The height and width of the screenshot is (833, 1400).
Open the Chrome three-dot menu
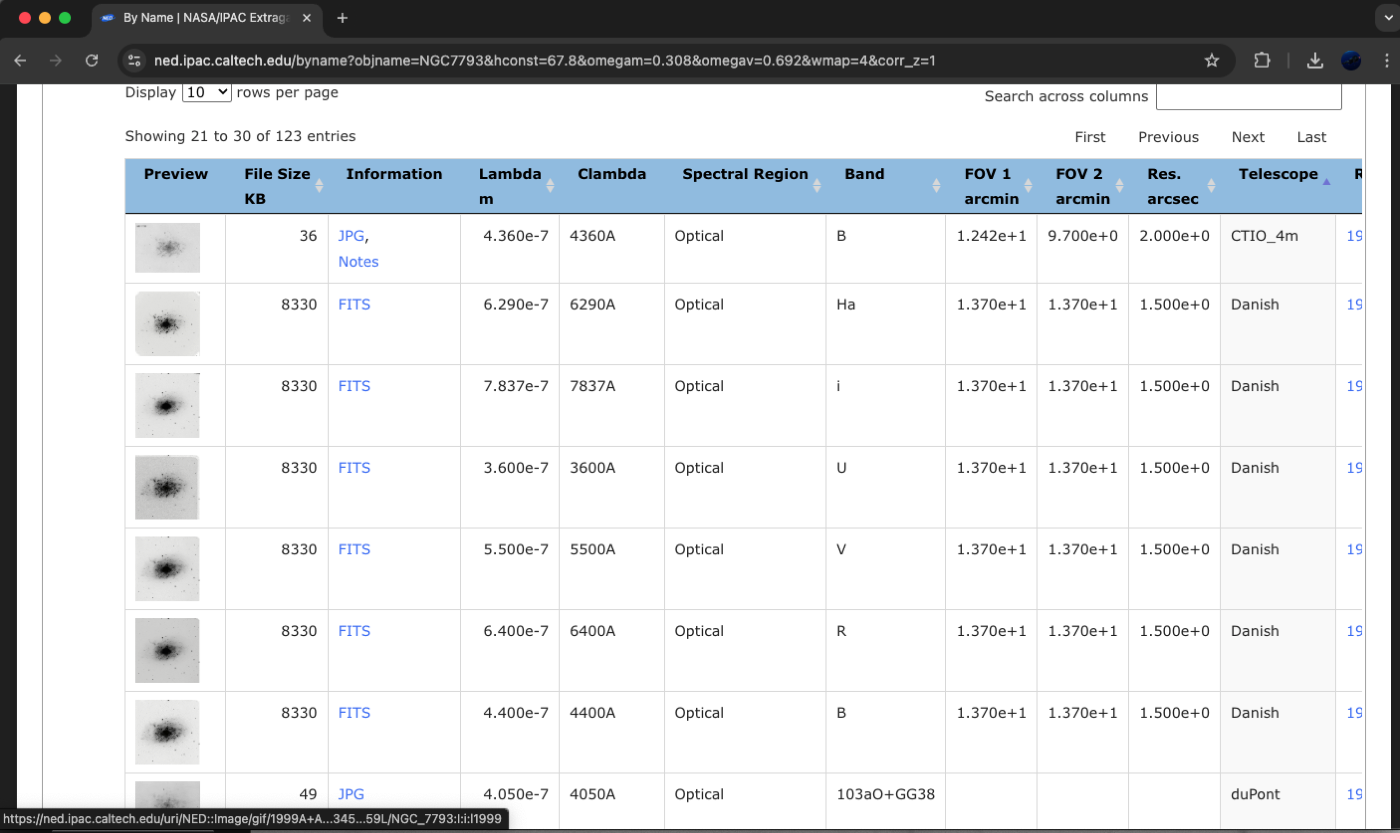[x=1385, y=61]
